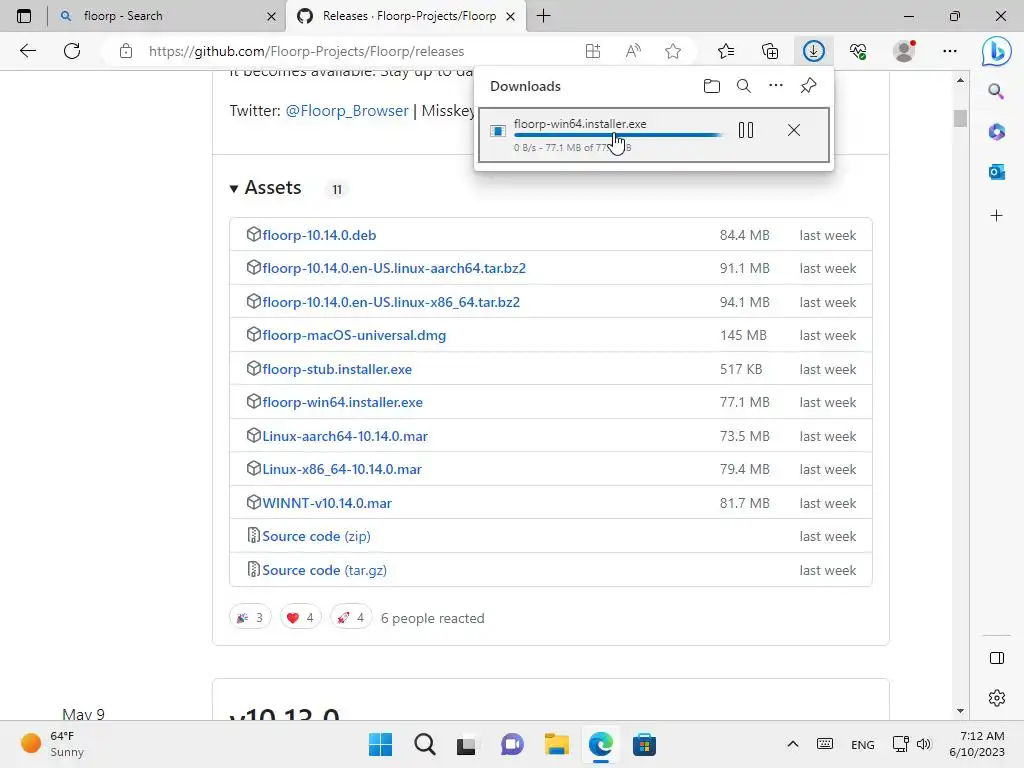Open the Chat app on the taskbar

[x=512, y=744]
